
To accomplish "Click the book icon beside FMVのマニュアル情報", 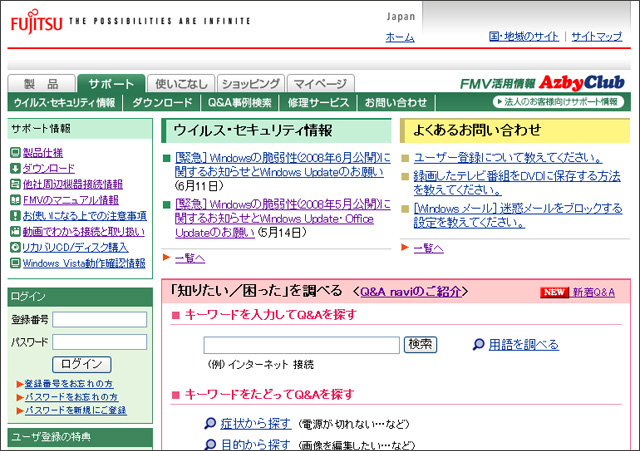I will [x=15, y=200].
